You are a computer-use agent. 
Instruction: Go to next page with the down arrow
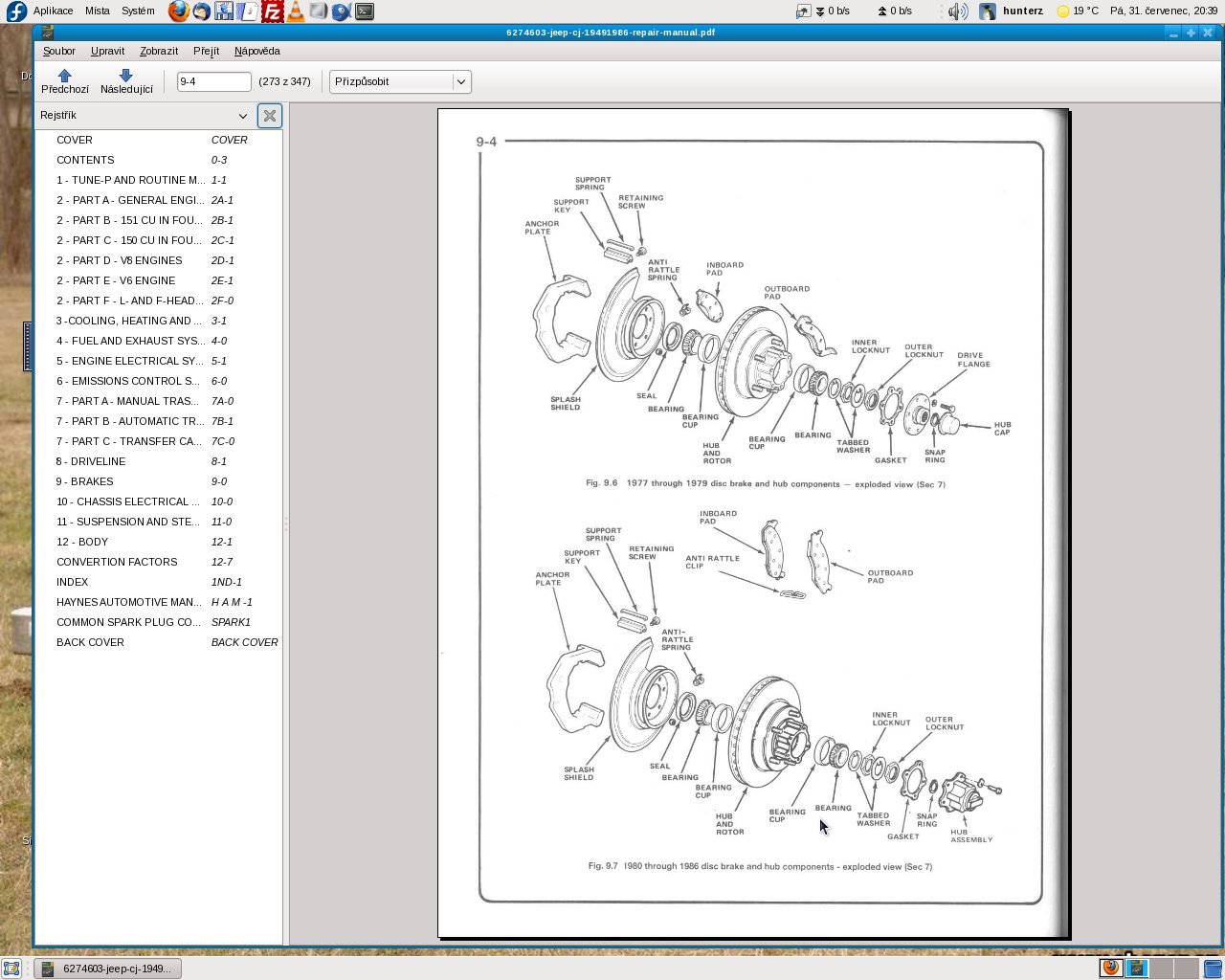(126, 81)
